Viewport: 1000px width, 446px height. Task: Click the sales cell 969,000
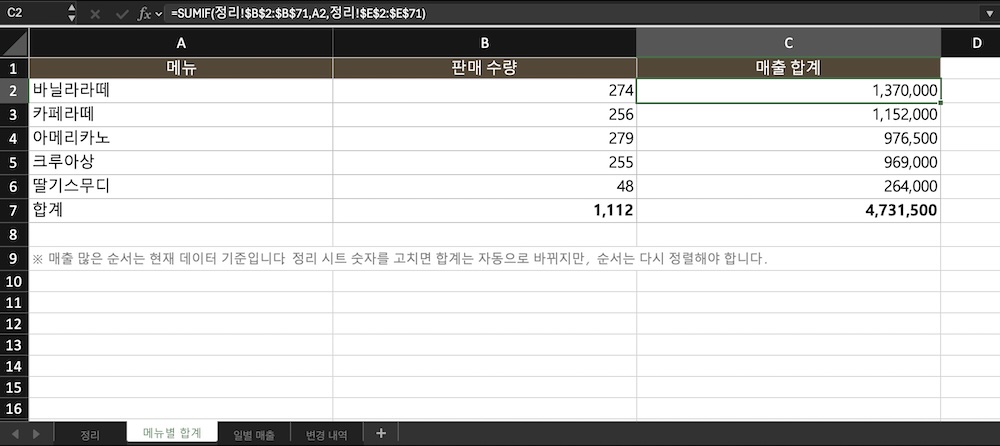point(789,162)
